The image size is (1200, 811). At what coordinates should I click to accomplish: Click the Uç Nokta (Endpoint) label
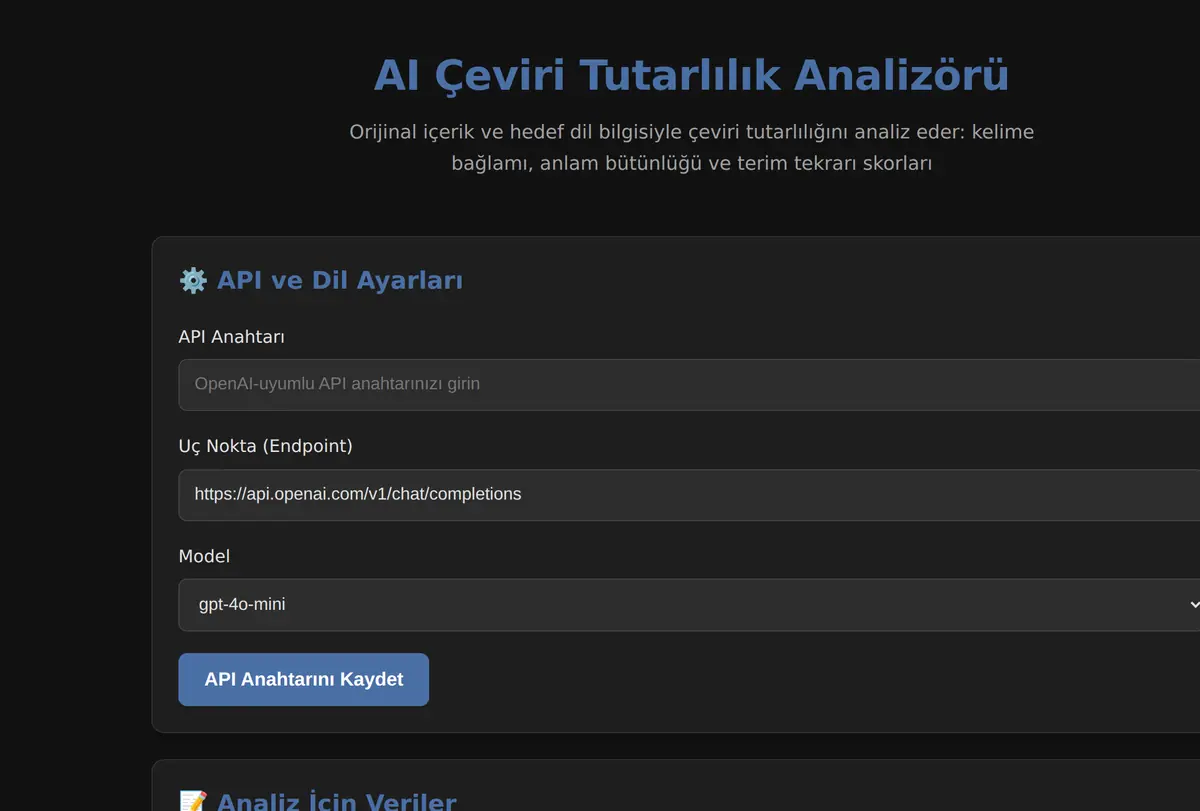pos(265,446)
